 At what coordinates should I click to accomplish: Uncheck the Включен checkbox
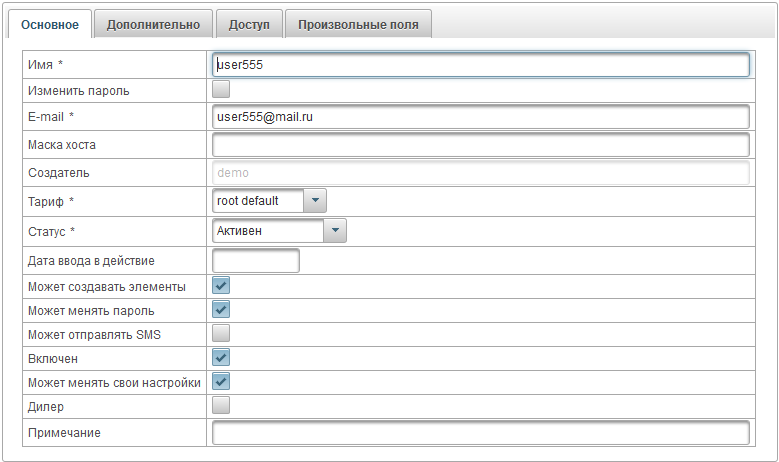pyautogui.click(x=221, y=357)
